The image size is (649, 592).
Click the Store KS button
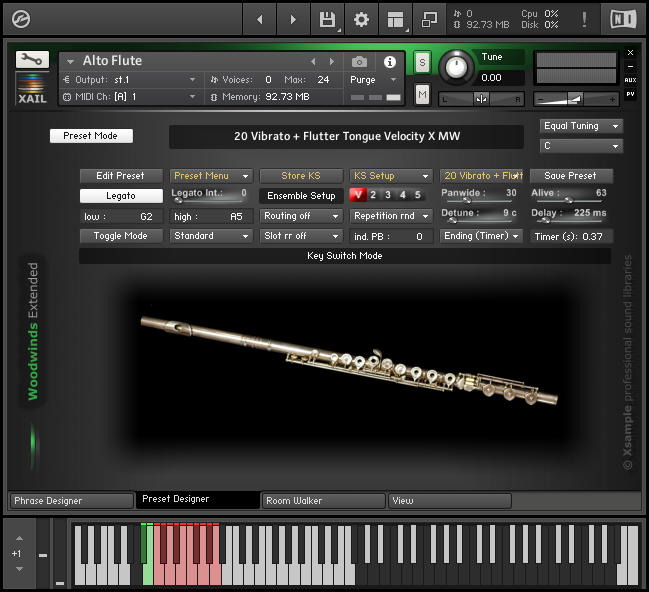(x=301, y=176)
